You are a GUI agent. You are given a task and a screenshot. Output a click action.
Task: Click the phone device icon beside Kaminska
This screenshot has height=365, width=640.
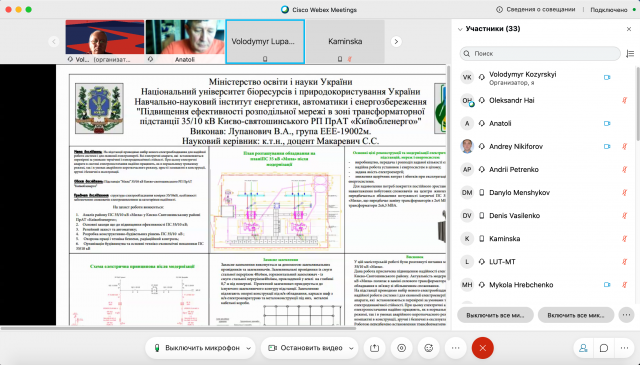(x=482, y=238)
